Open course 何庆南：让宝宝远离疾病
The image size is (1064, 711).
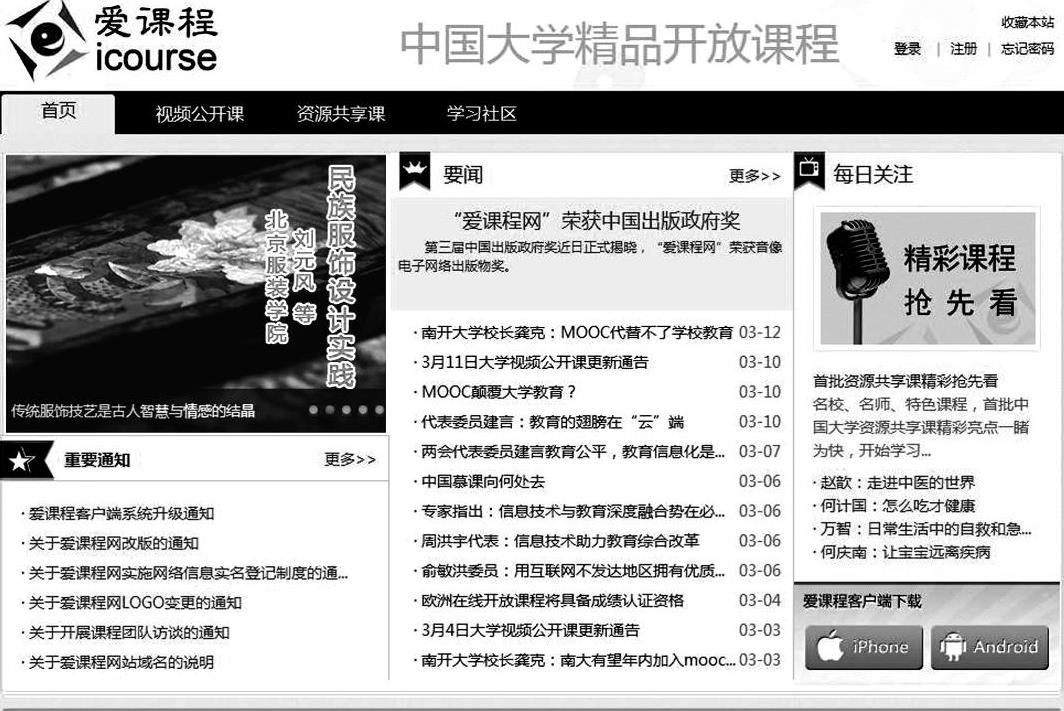coord(905,552)
